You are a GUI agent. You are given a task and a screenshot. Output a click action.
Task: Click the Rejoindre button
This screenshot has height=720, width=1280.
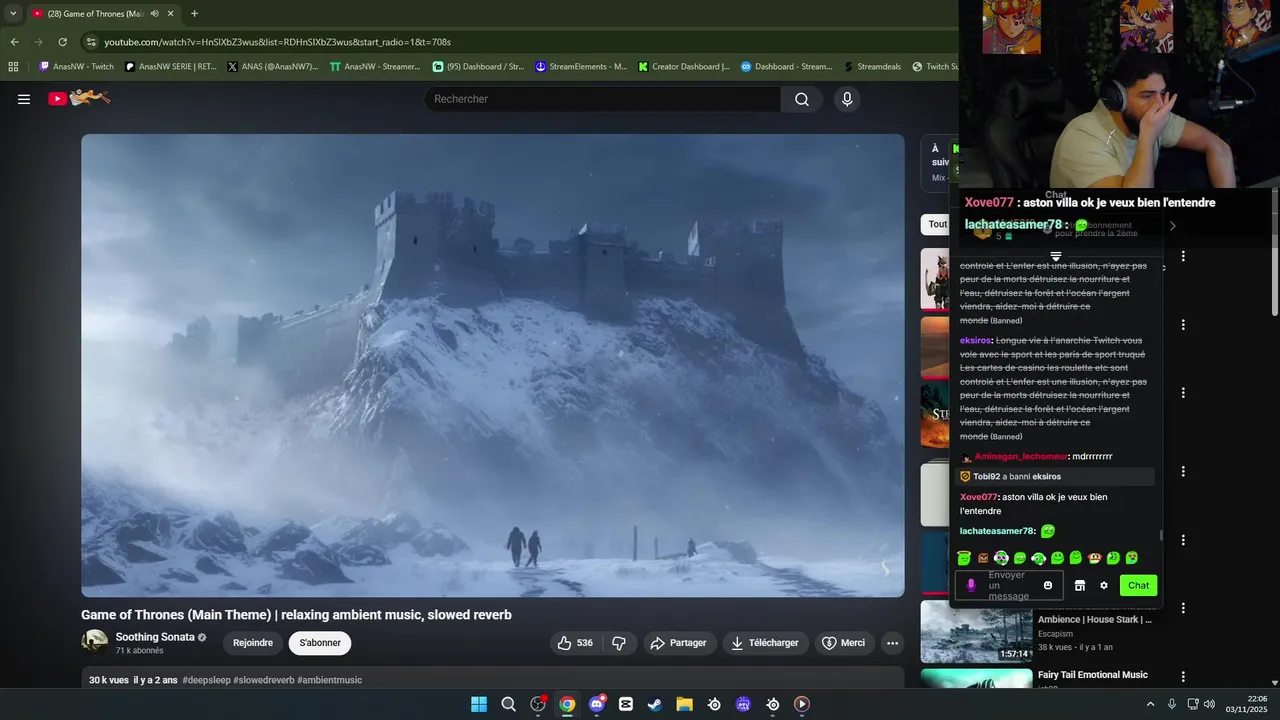(253, 643)
